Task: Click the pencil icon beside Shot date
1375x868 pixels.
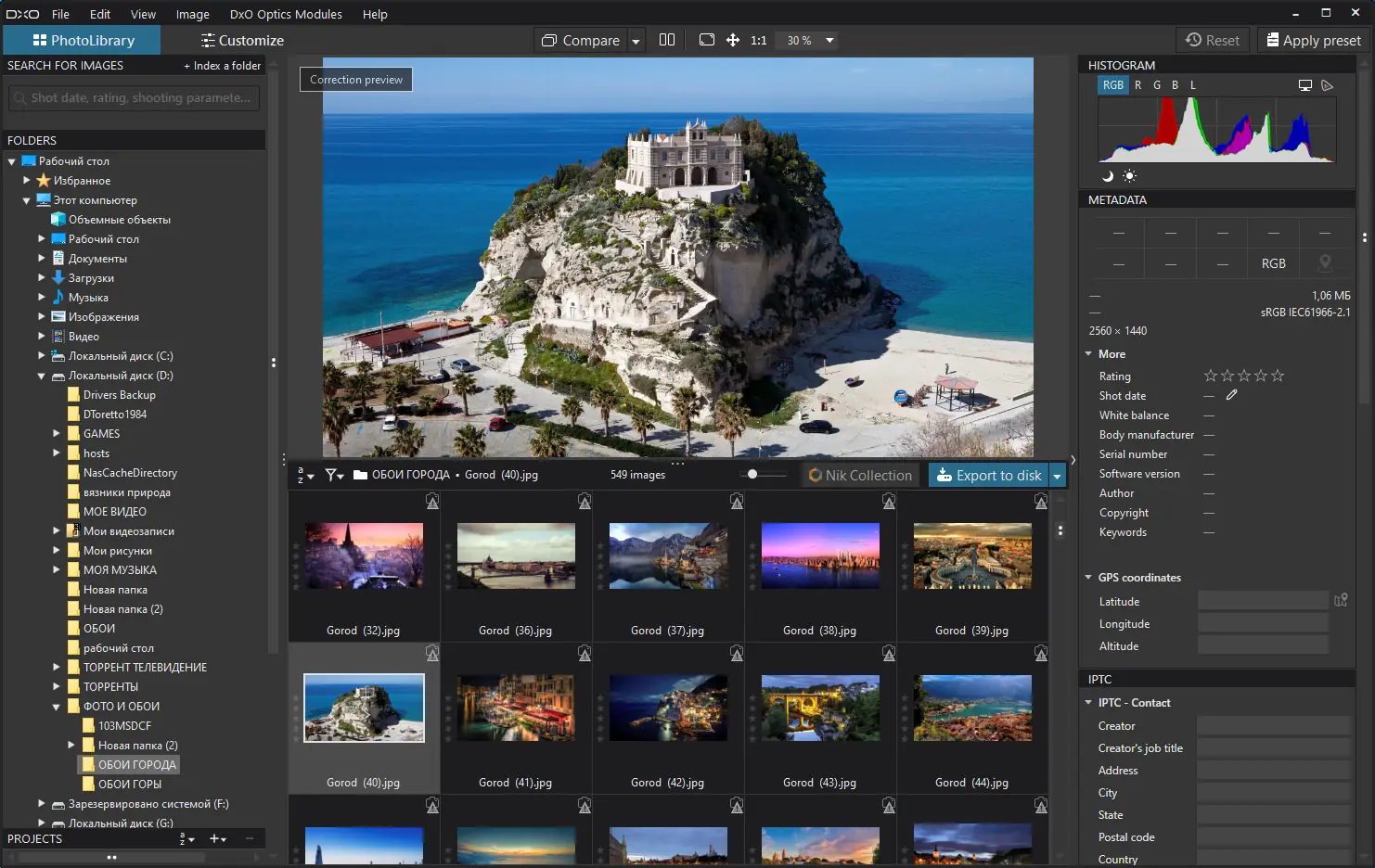Action: tap(1232, 395)
